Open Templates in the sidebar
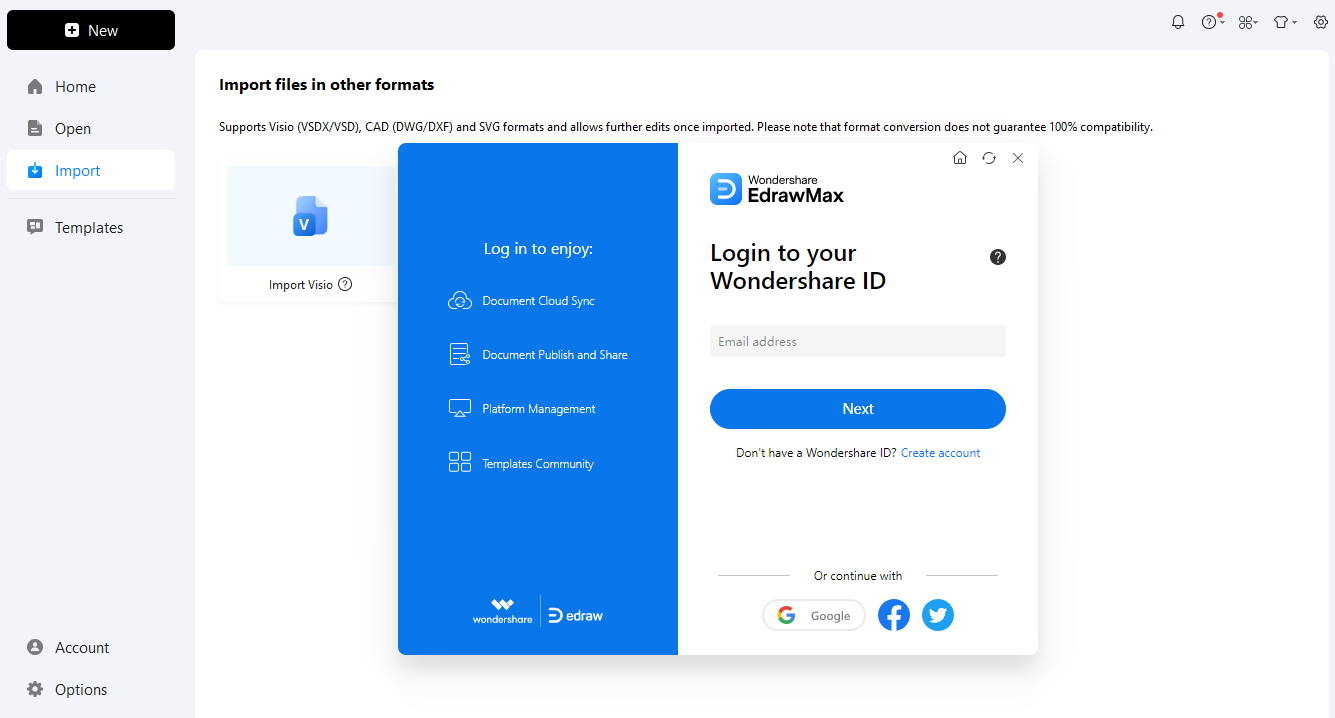This screenshot has height=718, width=1335. point(91,228)
